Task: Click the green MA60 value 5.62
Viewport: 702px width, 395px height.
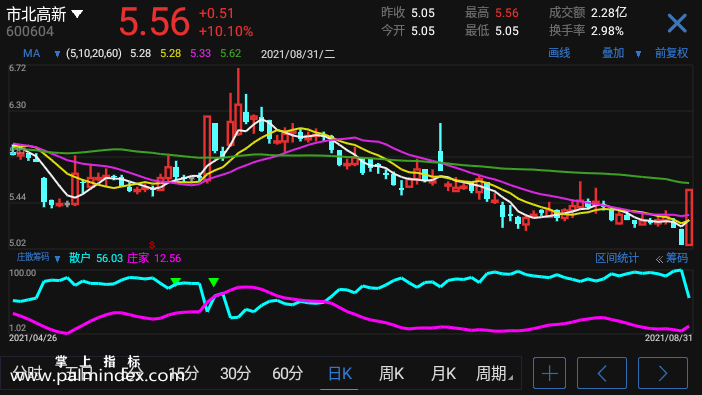Action: (x=231, y=54)
